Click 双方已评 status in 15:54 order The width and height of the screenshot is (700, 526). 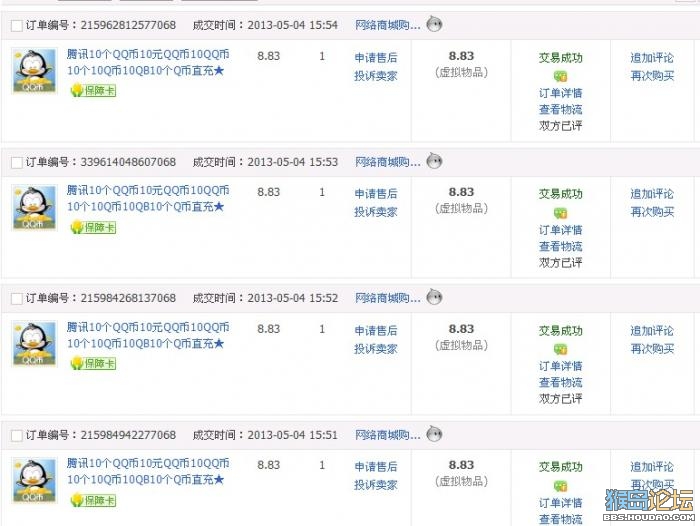tap(561, 126)
